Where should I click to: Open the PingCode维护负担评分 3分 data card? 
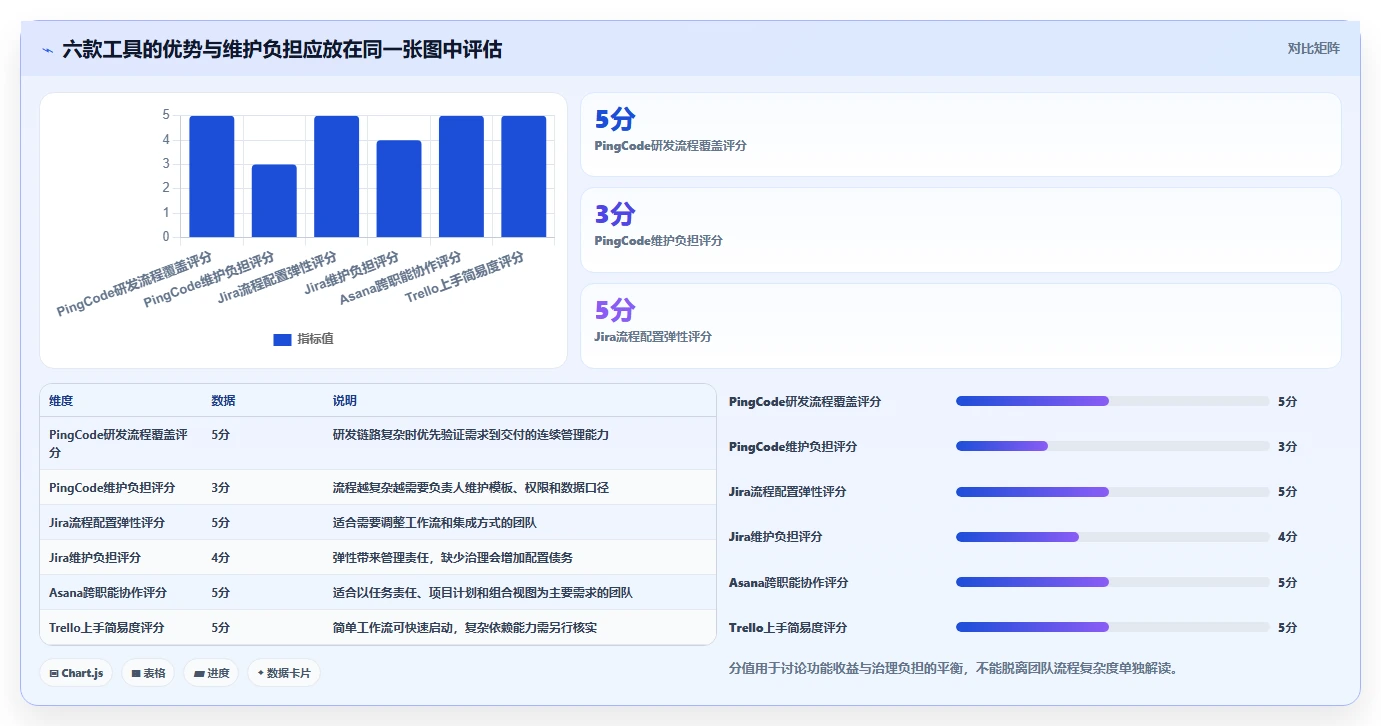pyautogui.click(x=960, y=230)
